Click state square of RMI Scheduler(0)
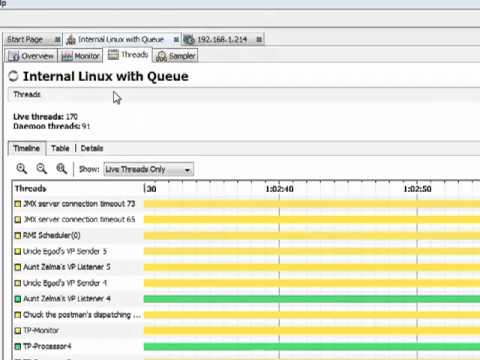480x360 pixels. 18,236
